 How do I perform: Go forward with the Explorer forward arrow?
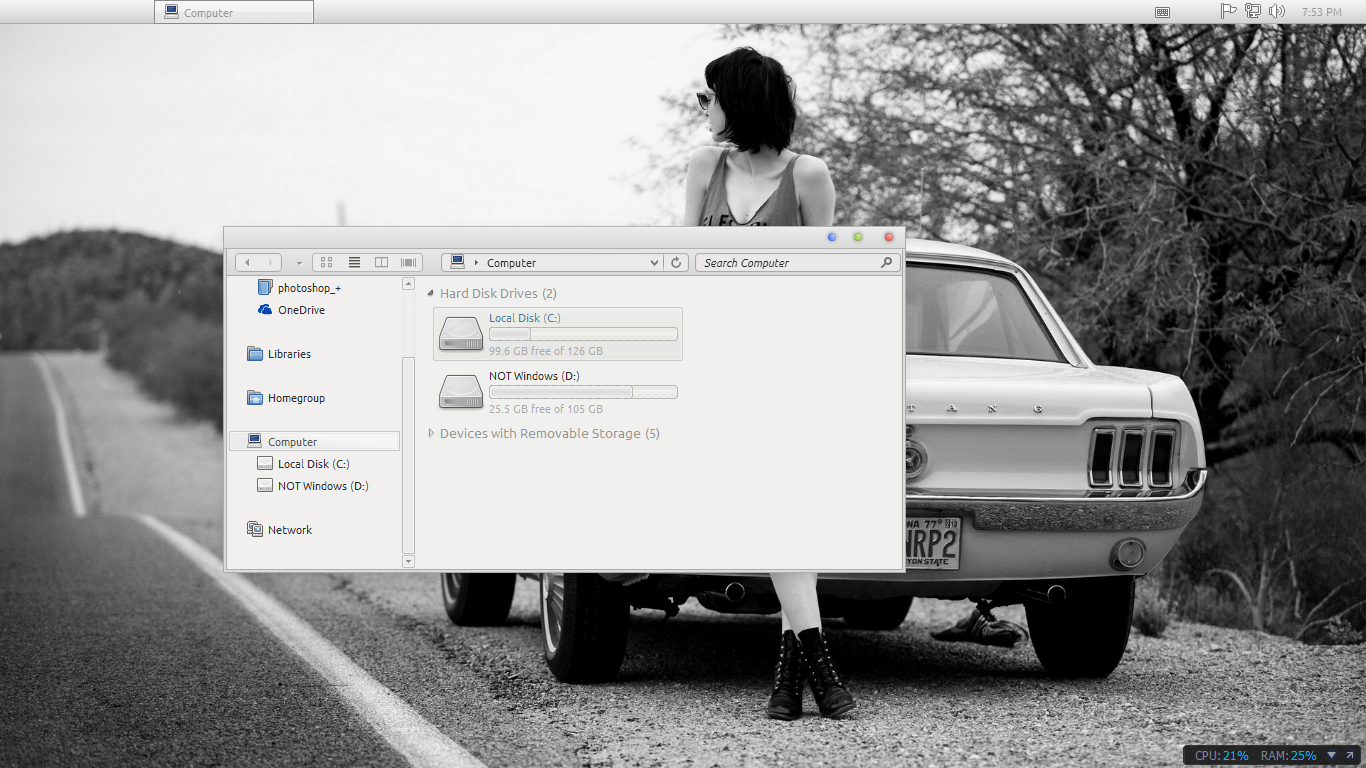tap(271, 263)
